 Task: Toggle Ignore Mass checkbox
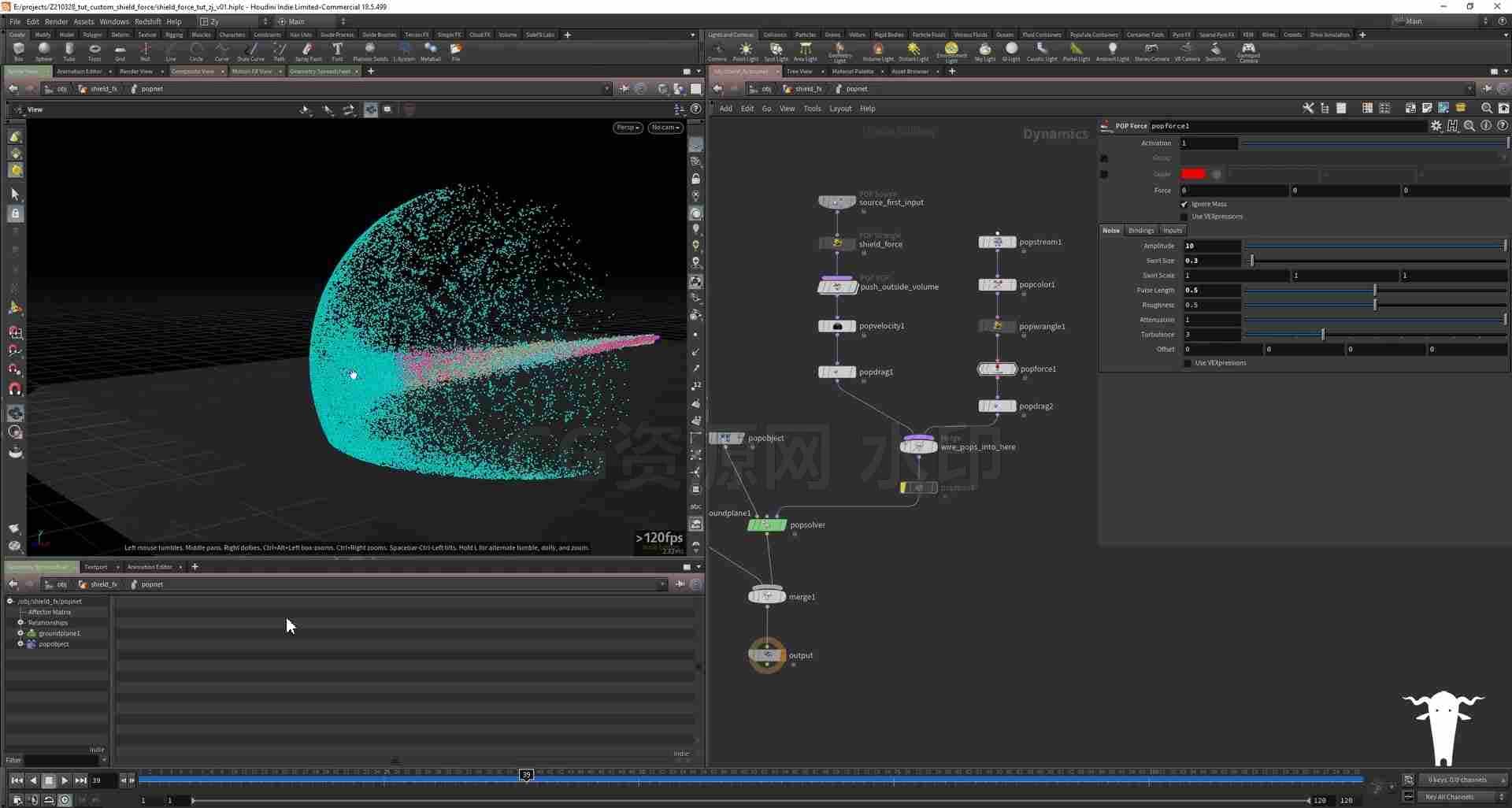coord(1184,204)
